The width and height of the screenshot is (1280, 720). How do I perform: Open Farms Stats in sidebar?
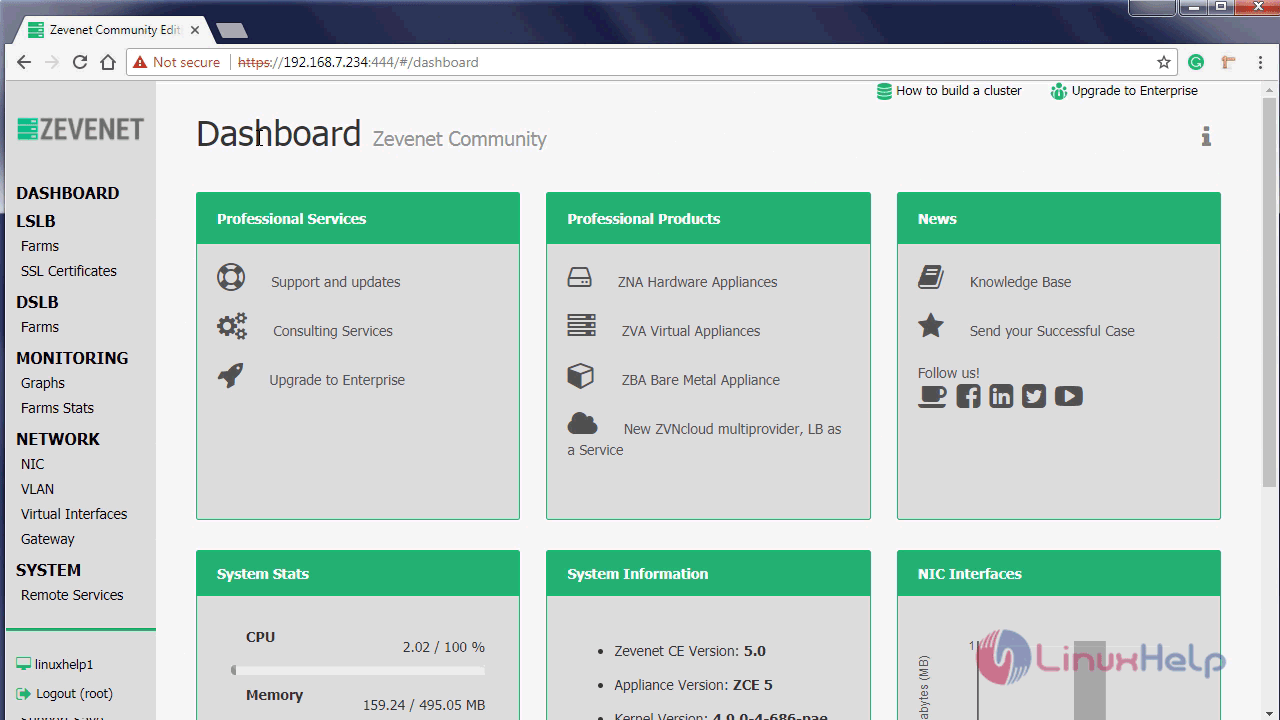tap(57, 408)
